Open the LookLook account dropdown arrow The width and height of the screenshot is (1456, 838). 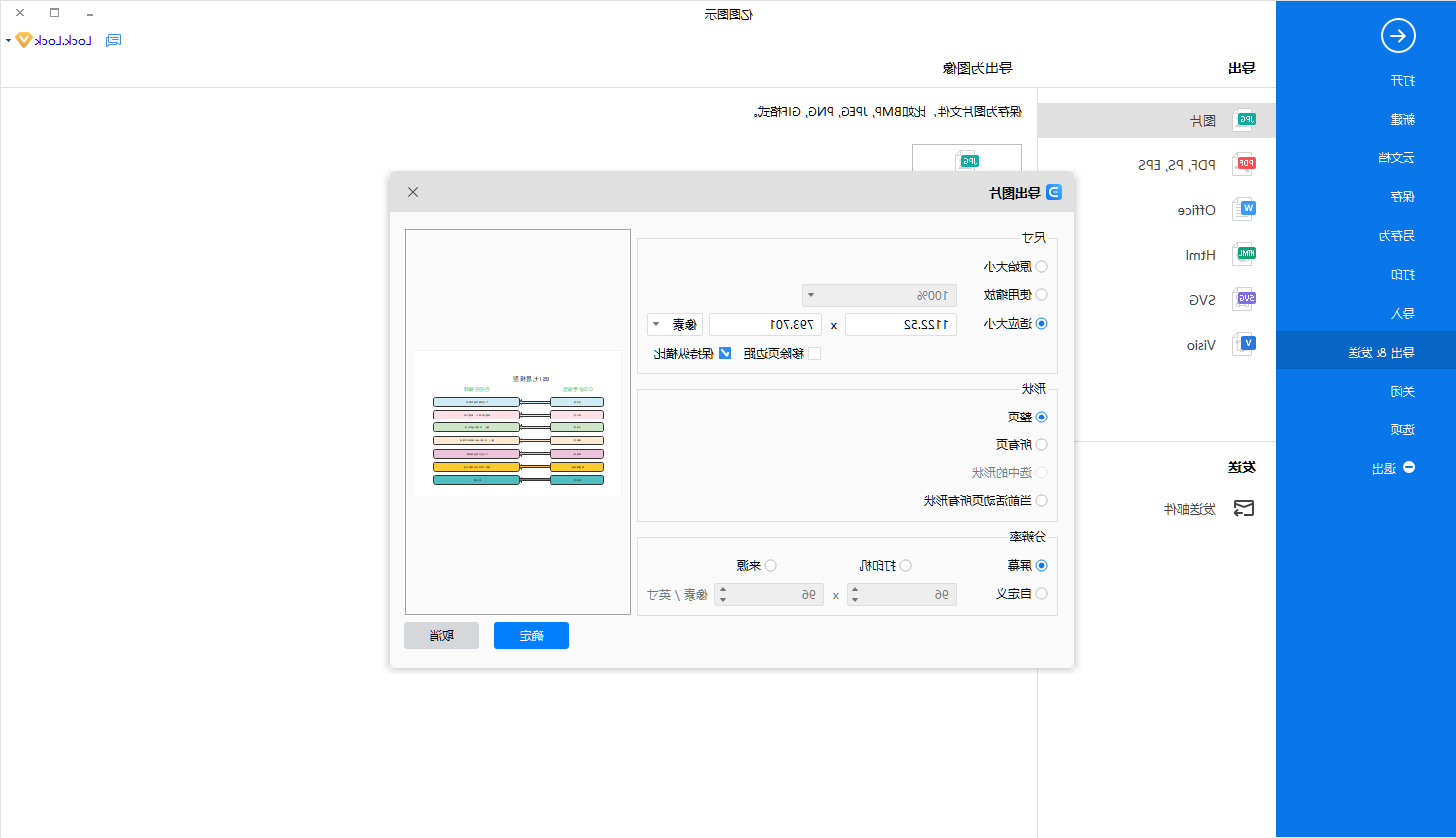point(8,41)
